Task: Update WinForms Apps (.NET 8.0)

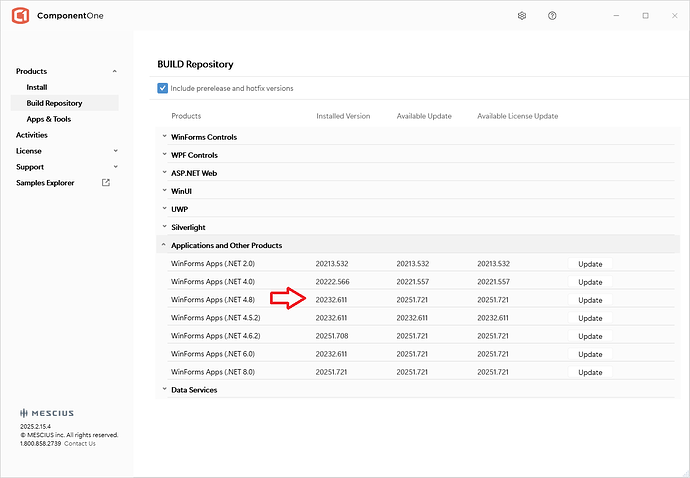Action: (x=590, y=372)
